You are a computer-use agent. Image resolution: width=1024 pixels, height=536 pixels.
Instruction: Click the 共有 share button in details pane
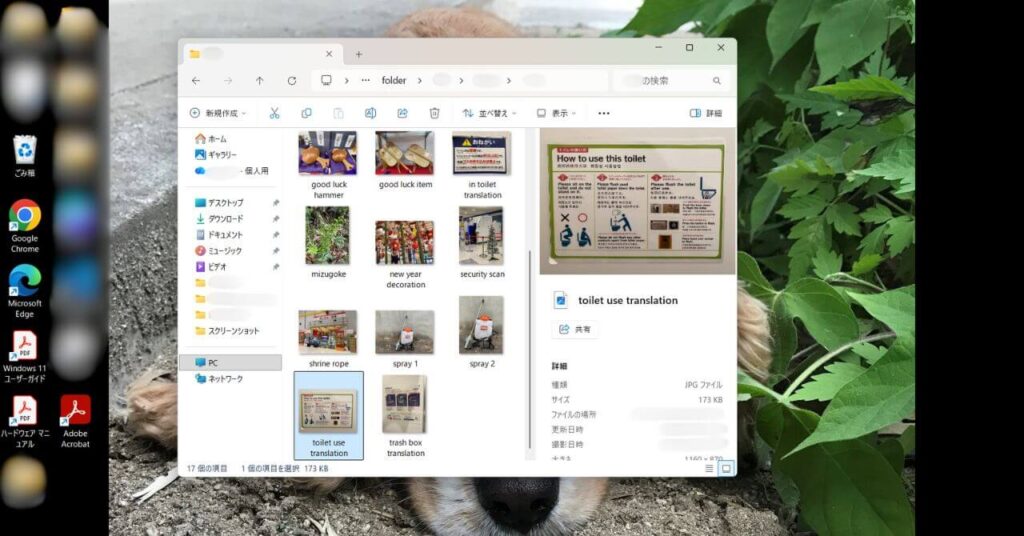(x=575, y=330)
